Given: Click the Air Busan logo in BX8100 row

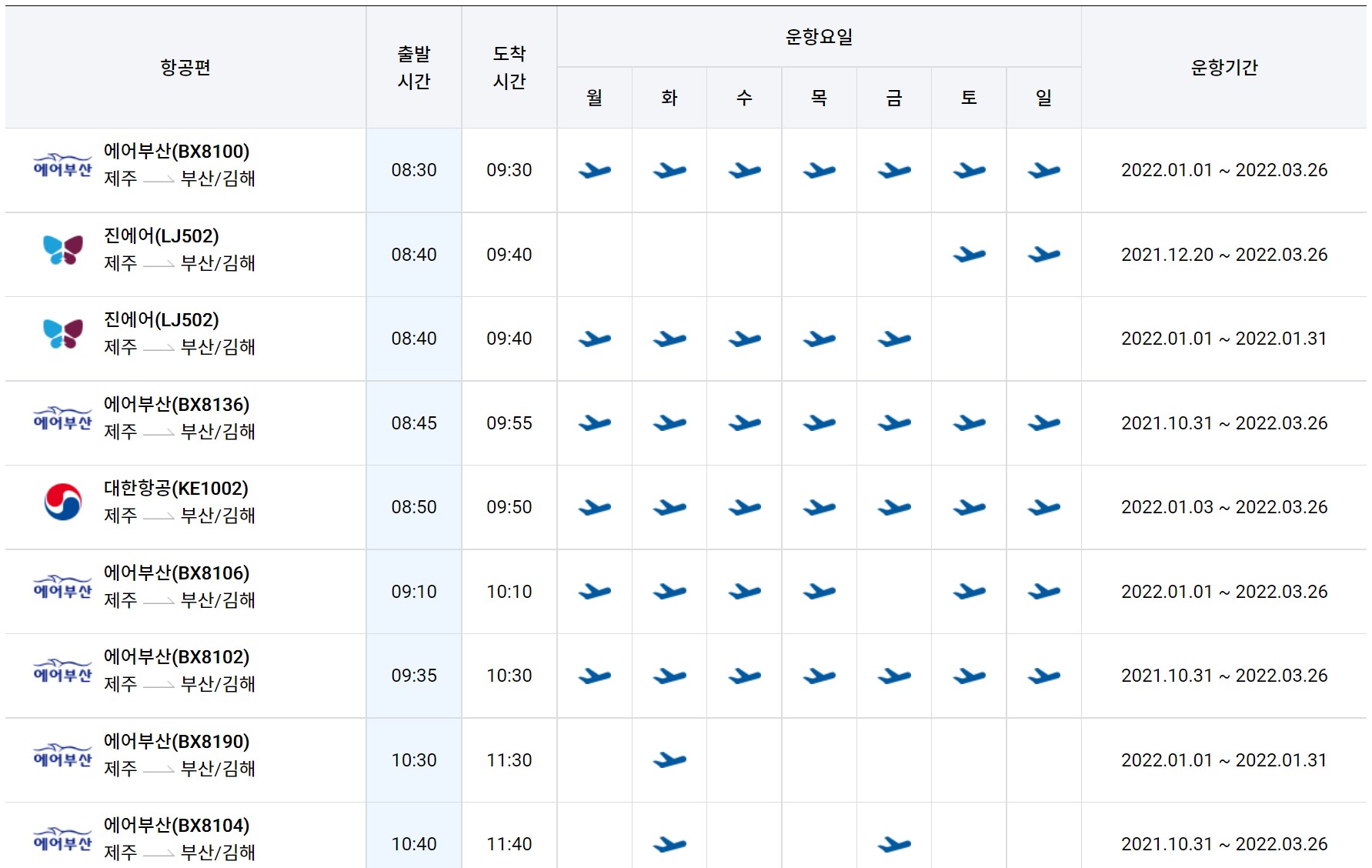Looking at the screenshot, I should tap(62, 165).
